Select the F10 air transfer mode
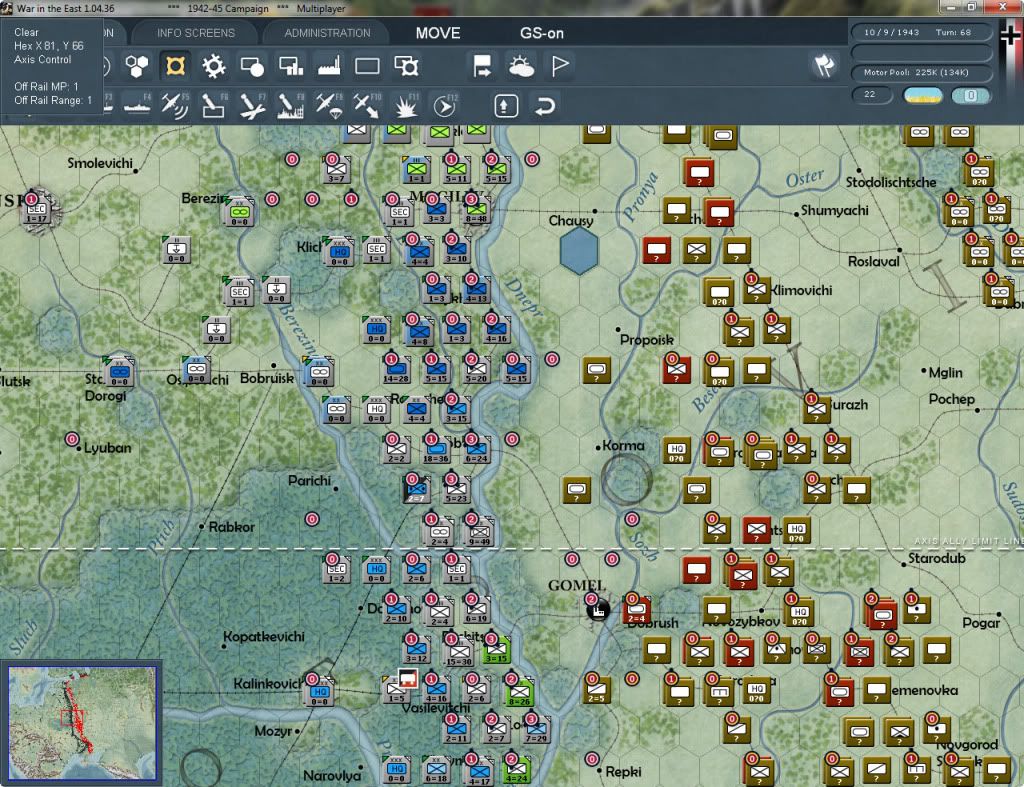This screenshot has height=787, width=1024. pos(367,106)
